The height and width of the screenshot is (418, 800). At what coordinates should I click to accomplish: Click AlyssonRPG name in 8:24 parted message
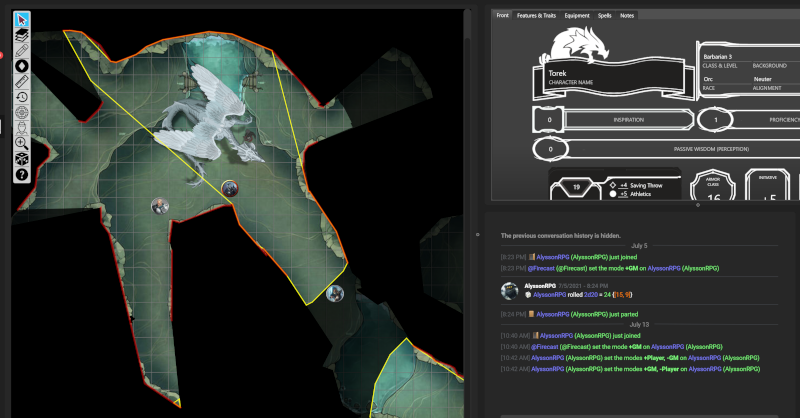(553, 314)
